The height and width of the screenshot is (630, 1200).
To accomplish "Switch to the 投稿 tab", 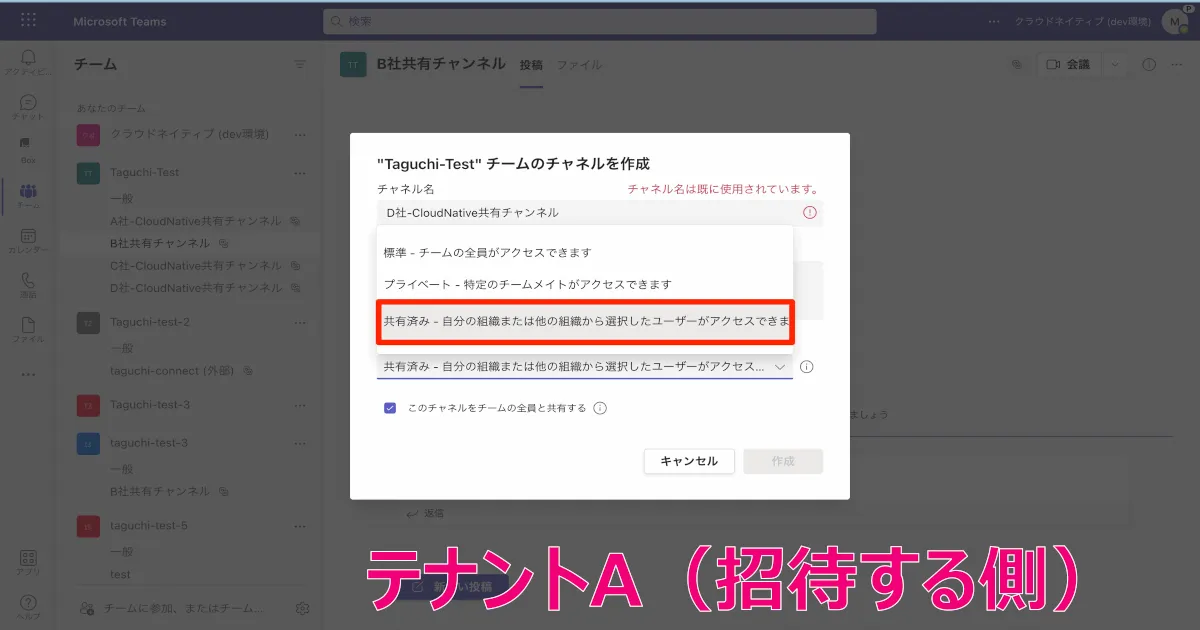I will pos(531,65).
